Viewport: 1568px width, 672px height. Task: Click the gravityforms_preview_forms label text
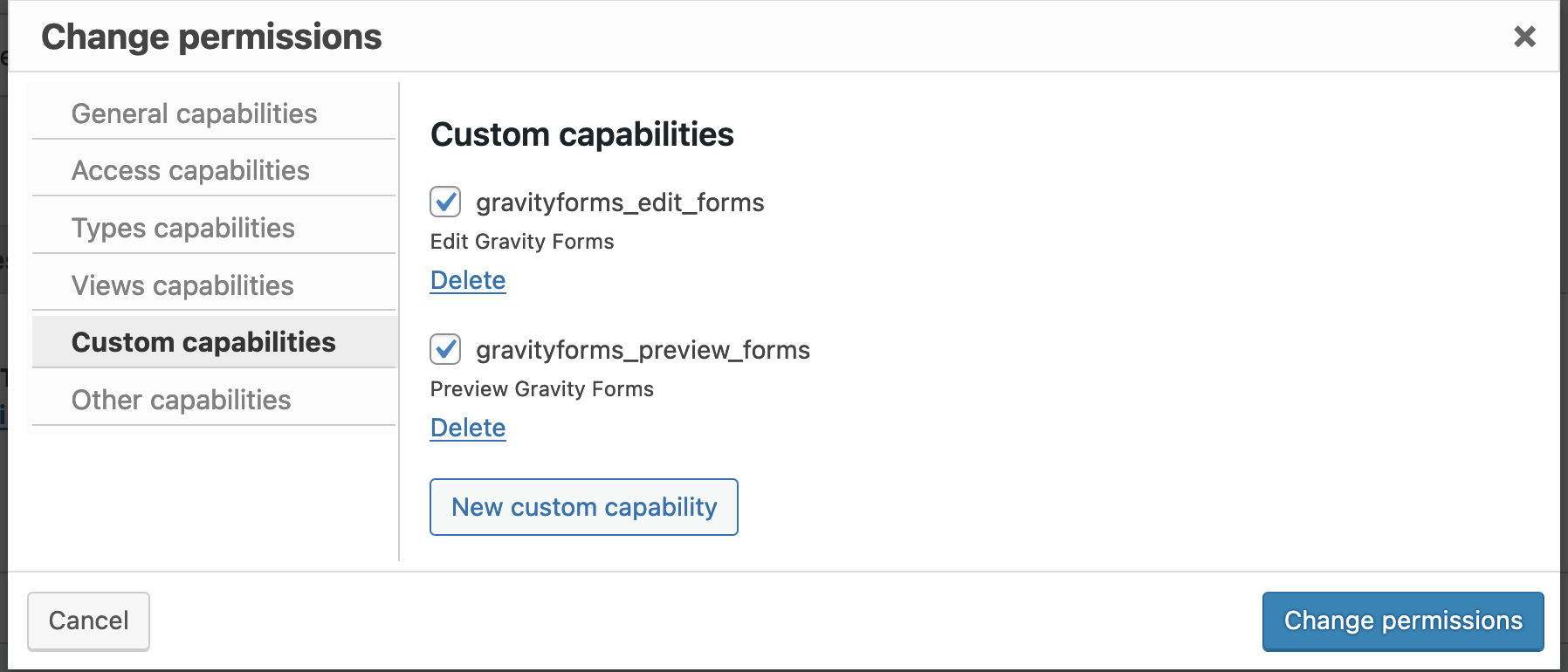(643, 350)
